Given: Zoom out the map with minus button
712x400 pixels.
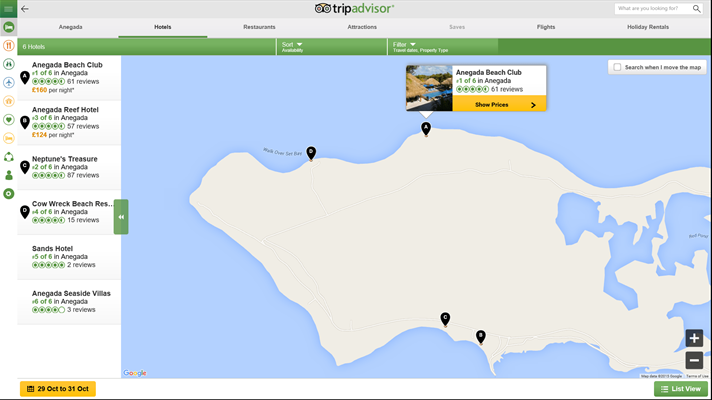Looking at the screenshot, I should [694, 360].
